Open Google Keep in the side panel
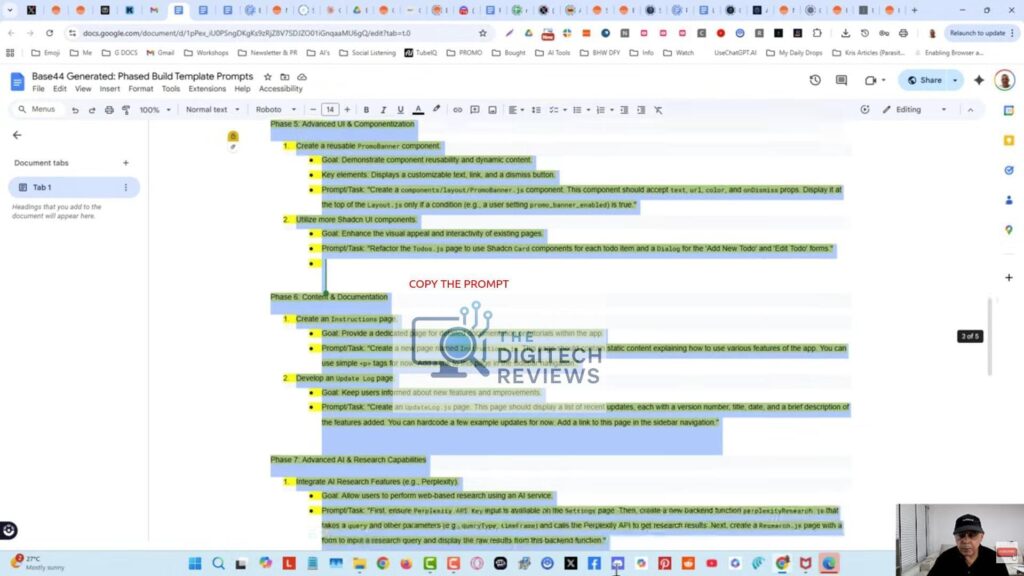The image size is (1024, 576). click(x=1008, y=141)
